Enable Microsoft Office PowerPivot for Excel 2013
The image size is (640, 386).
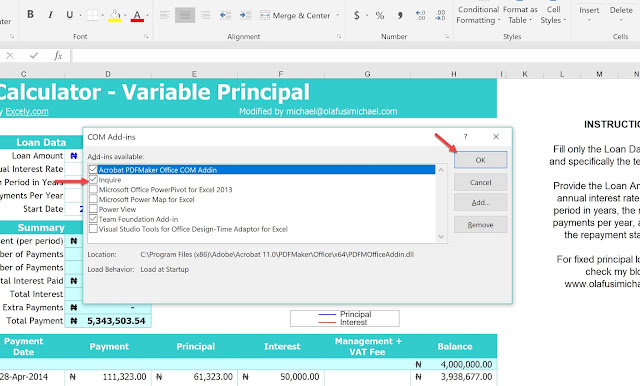point(93,189)
